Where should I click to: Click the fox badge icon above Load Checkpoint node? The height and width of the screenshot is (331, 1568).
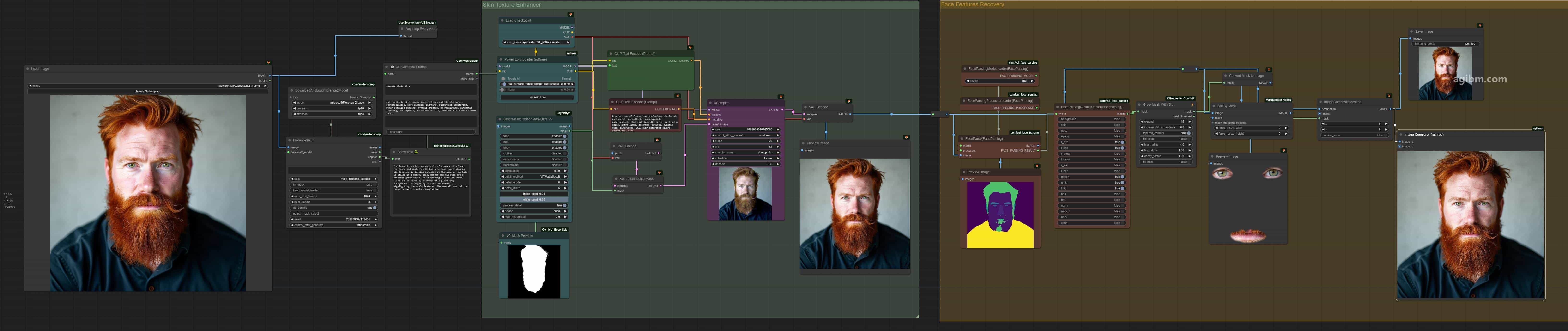(x=571, y=15)
